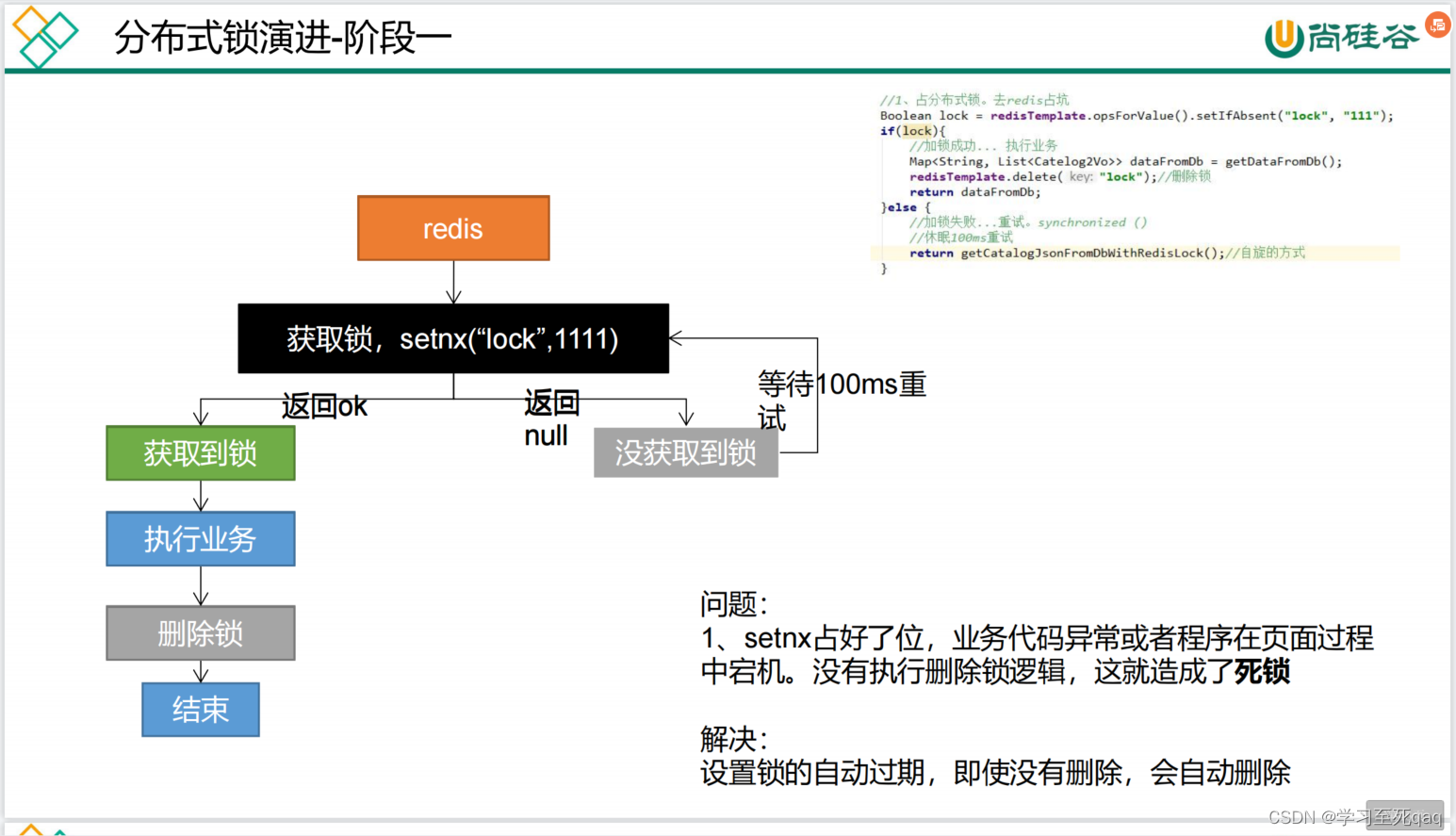This screenshot has height=836, width=1456.
Task: Click the gray 没获取到锁 box
Action: [686, 453]
